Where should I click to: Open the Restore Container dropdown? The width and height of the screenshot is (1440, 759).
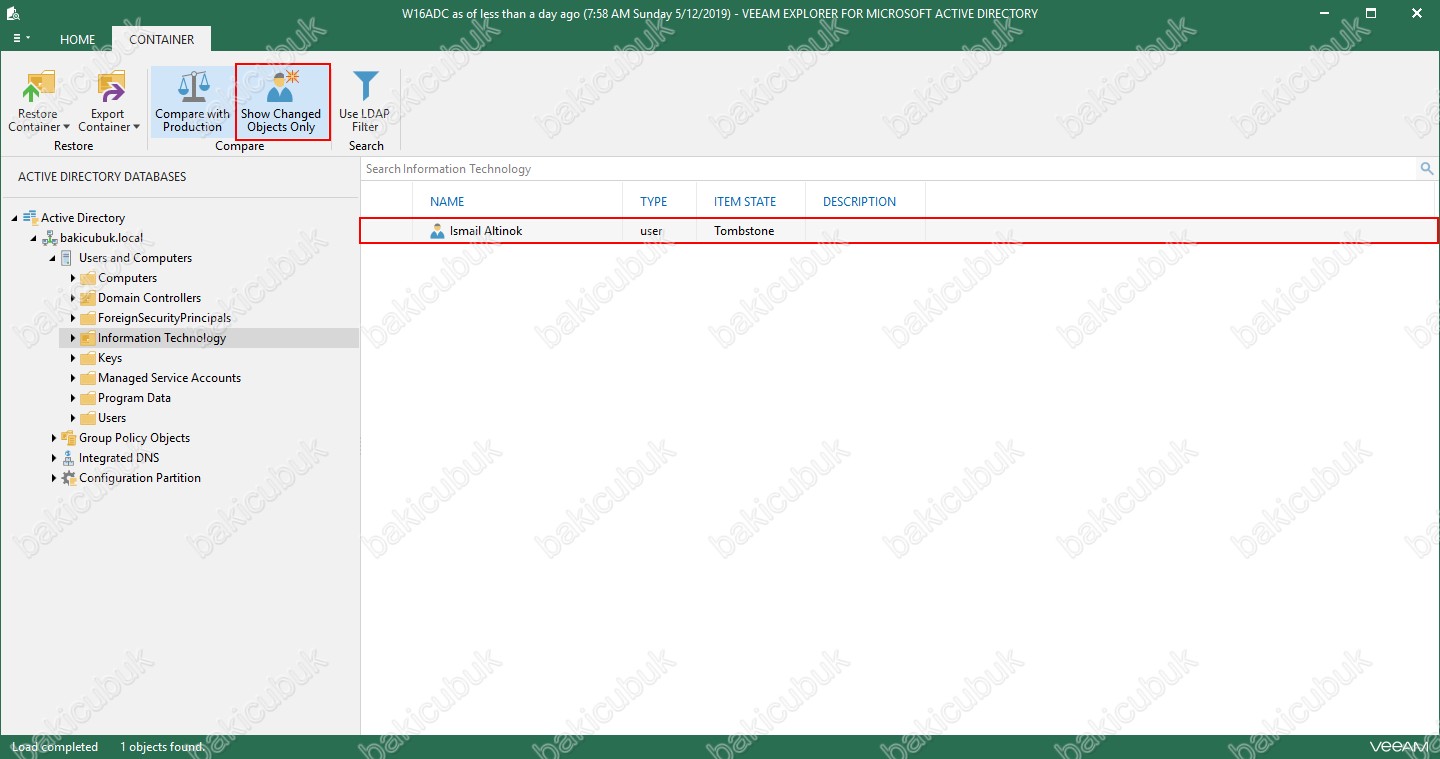click(39, 101)
